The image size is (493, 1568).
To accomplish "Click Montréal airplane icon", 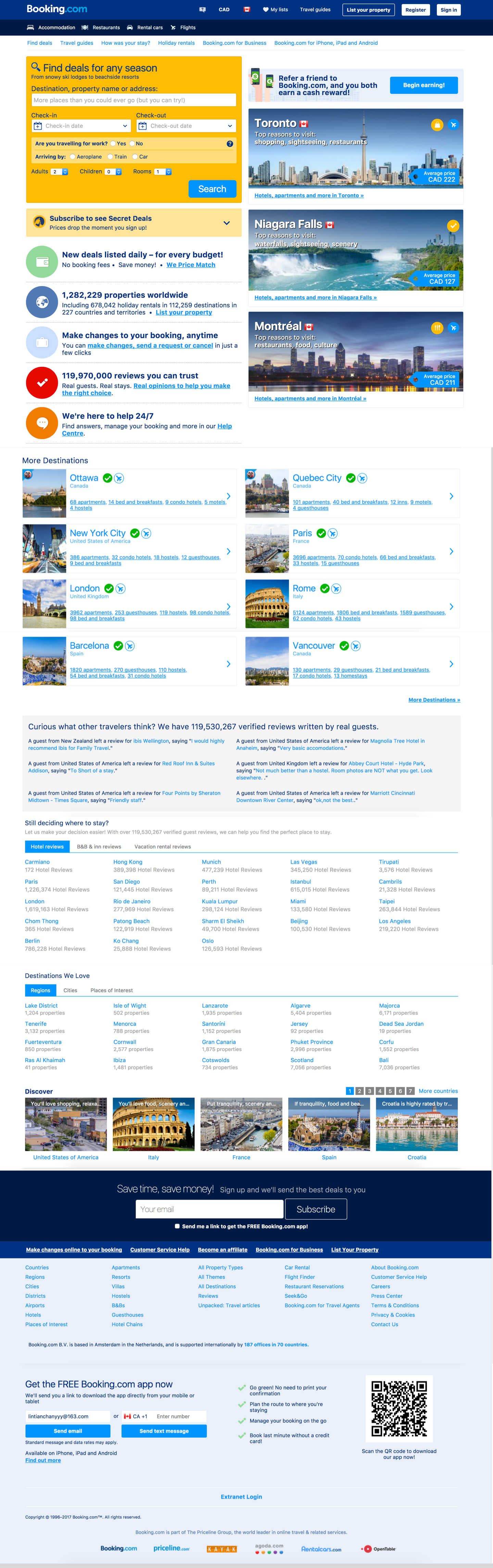I will pyautogui.click(x=453, y=328).
